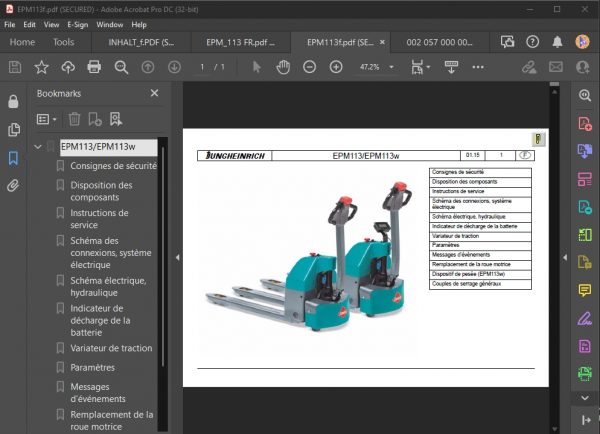Go to previous page arrow

pos(148,67)
